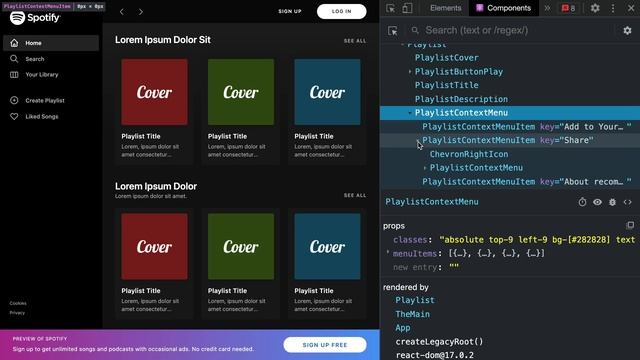Screen dimensions: 640x360
Task: Switch to the Components tab
Action: [x=504, y=8]
